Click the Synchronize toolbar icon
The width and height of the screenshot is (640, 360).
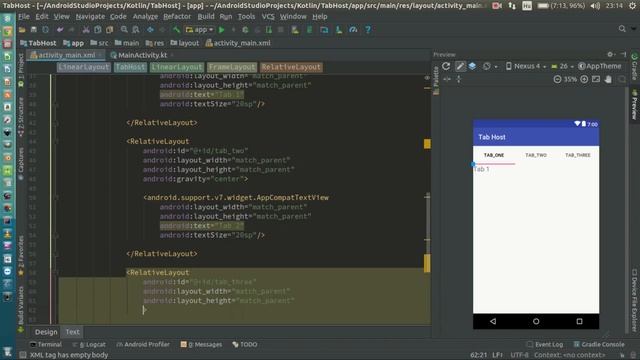tap(46, 30)
